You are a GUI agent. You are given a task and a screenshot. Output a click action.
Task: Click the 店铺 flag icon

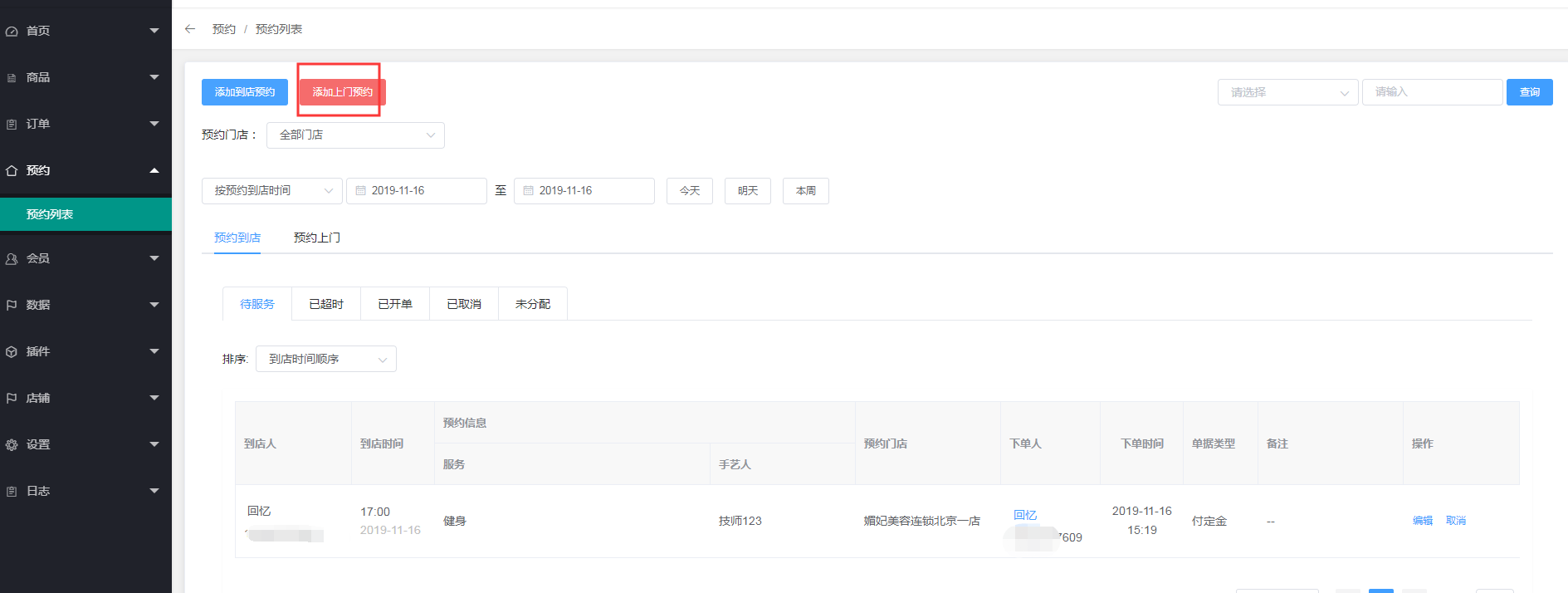pos(12,399)
